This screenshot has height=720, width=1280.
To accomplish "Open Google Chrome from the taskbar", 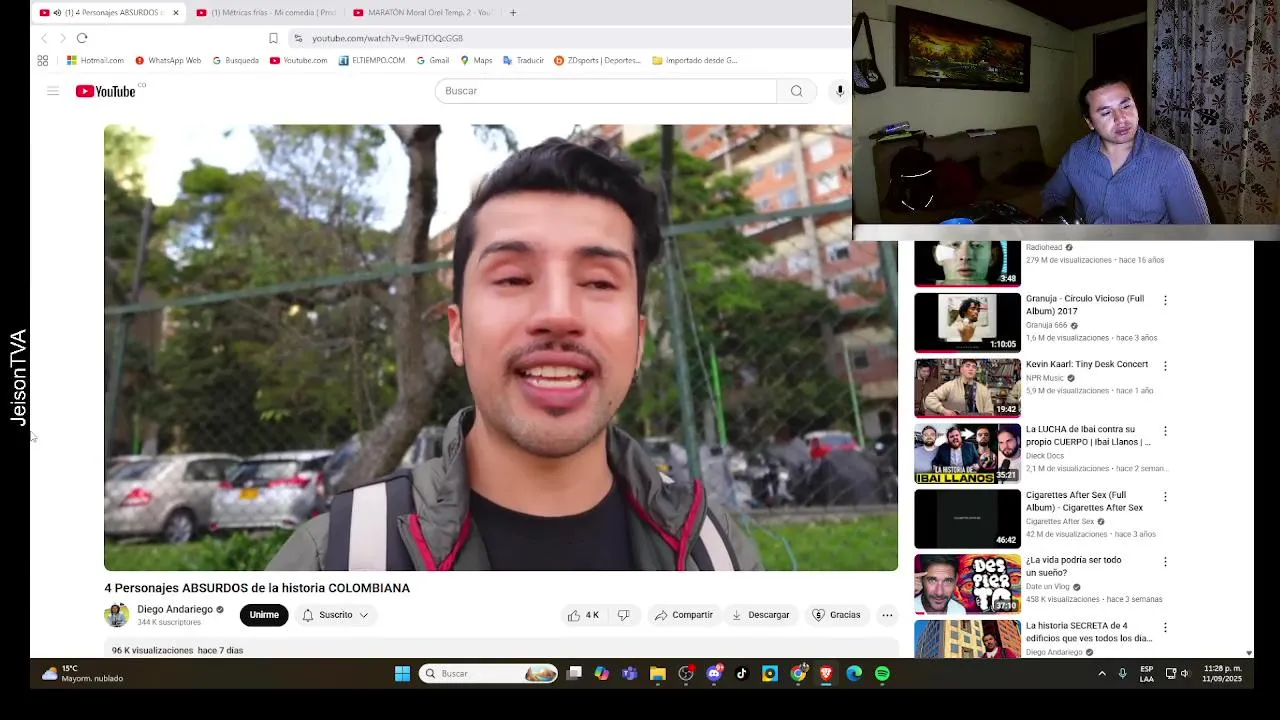I will point(798,674).
